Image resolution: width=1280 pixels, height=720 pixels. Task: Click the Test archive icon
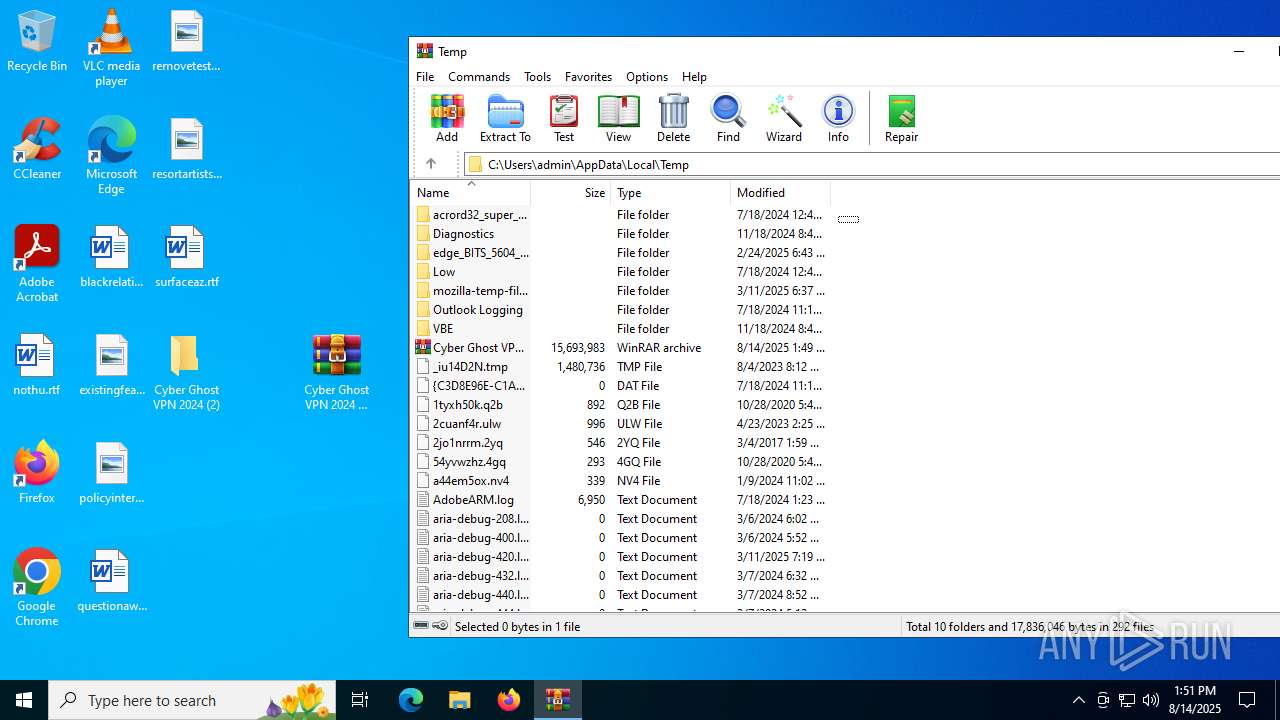pyautogui.click(x=564, y=119)
